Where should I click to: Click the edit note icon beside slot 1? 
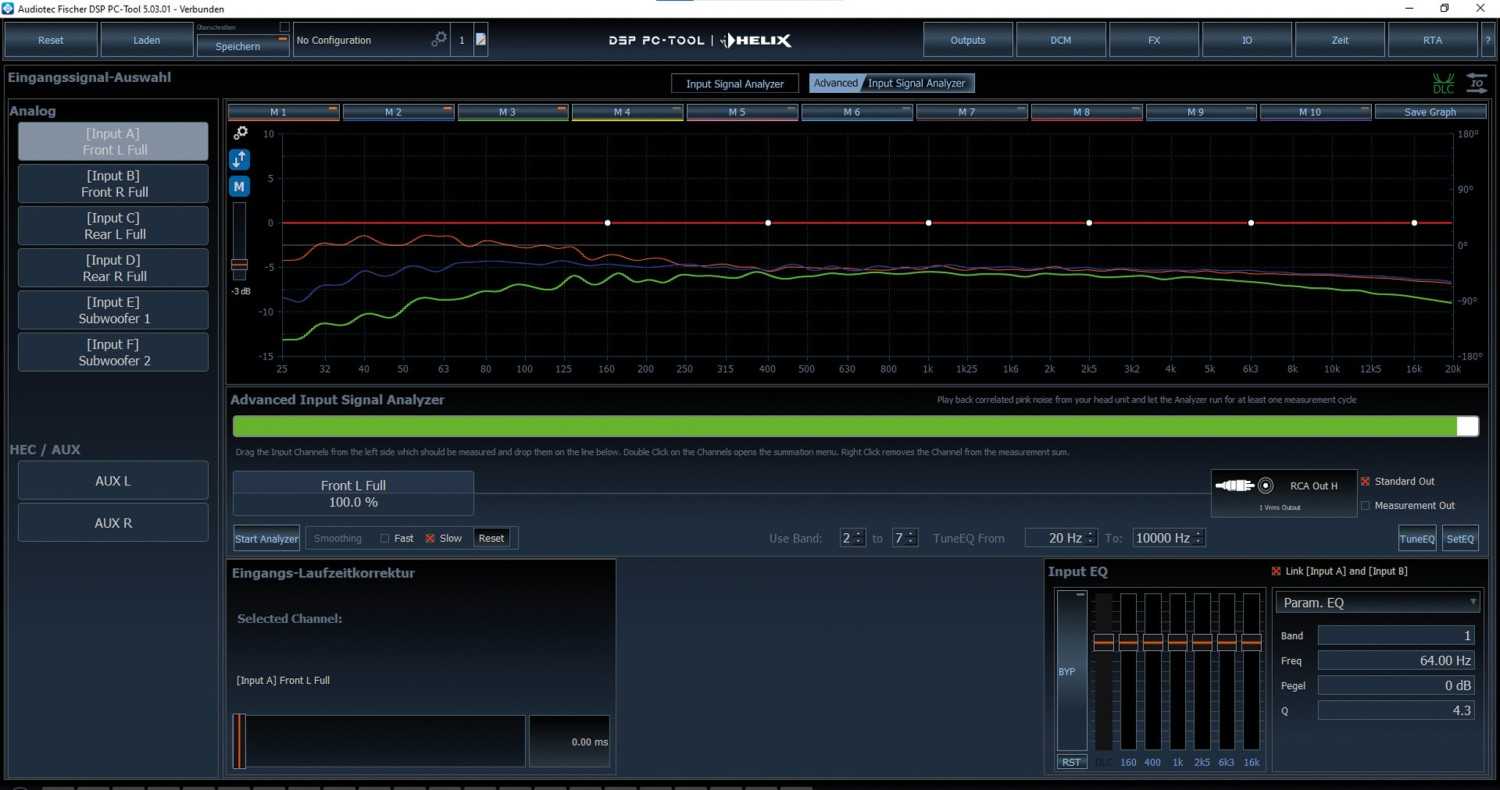click(481, 40)
